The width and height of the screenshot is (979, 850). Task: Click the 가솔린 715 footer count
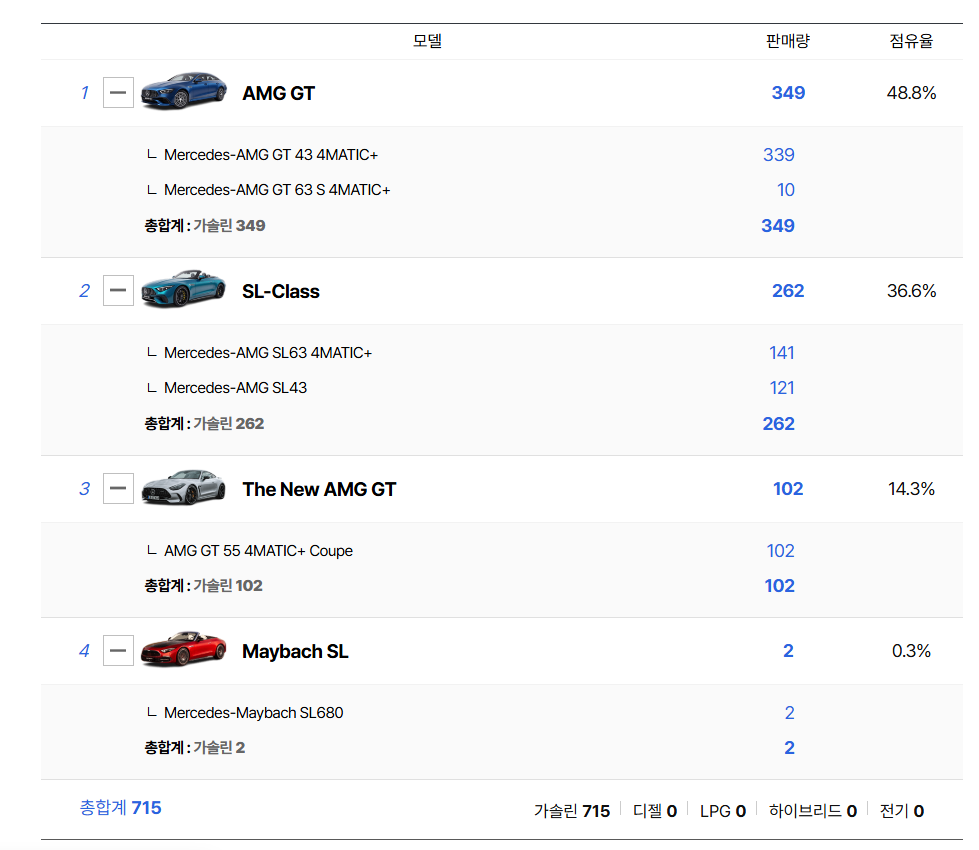tap(572, 811)
